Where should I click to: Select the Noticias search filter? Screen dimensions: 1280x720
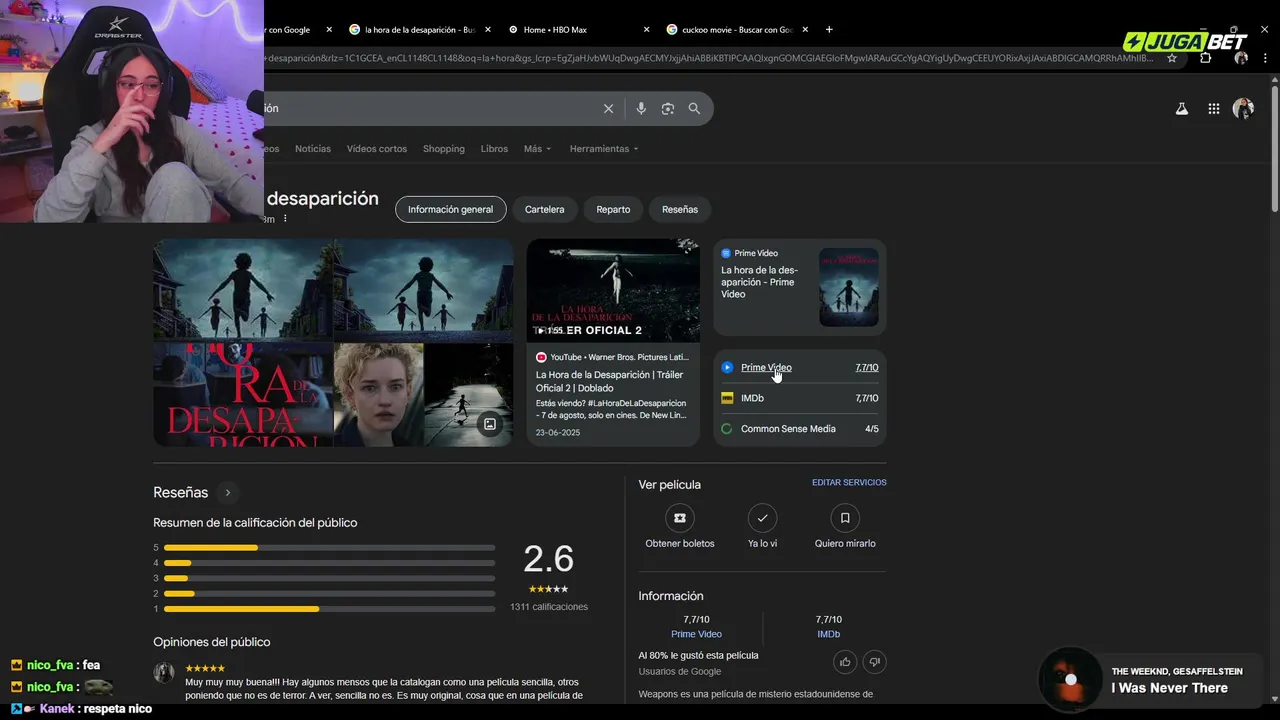(x=313, y=149)
